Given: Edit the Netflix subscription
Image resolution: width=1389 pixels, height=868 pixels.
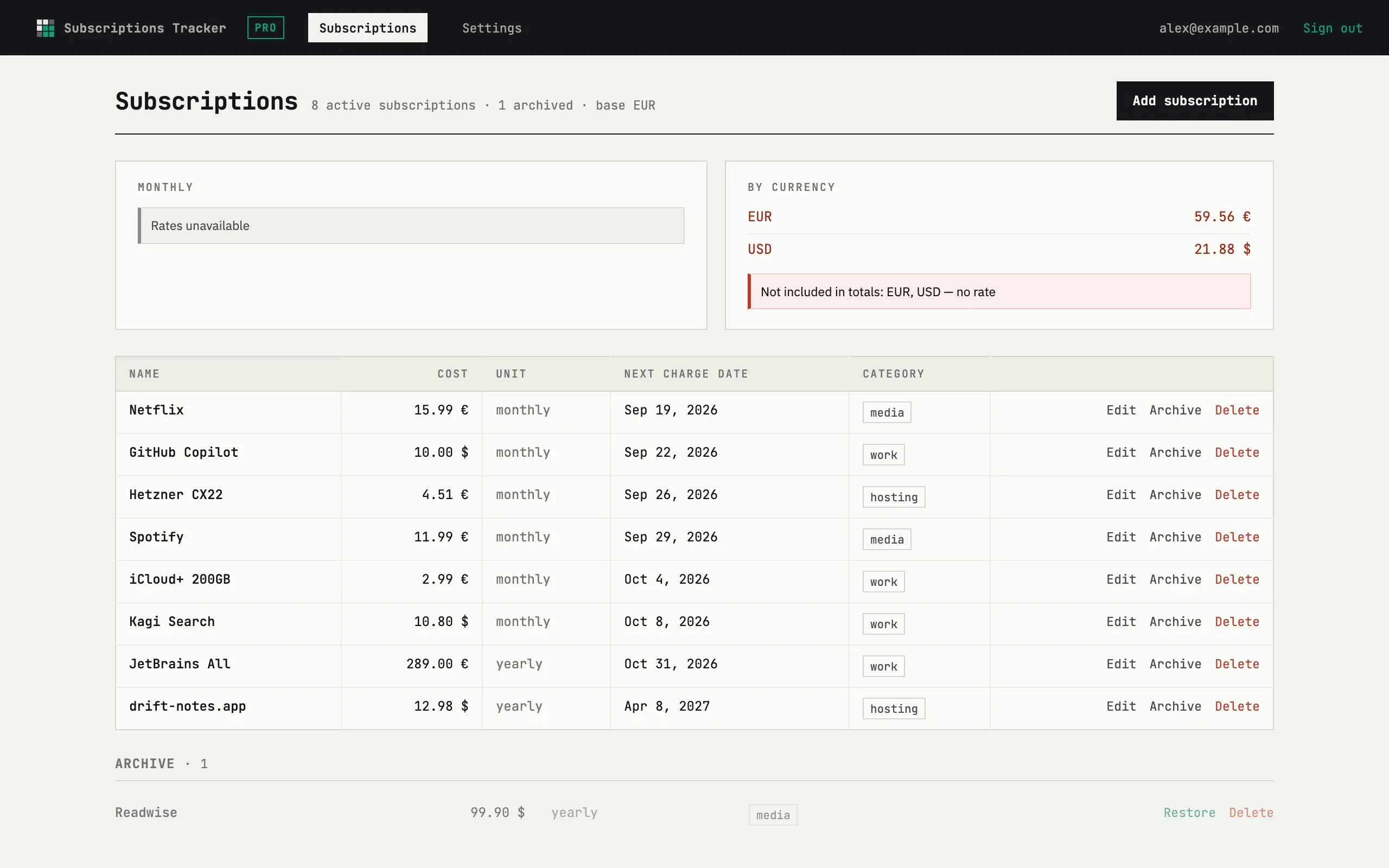Looking at the screenshot, I should coord(1121,410).
